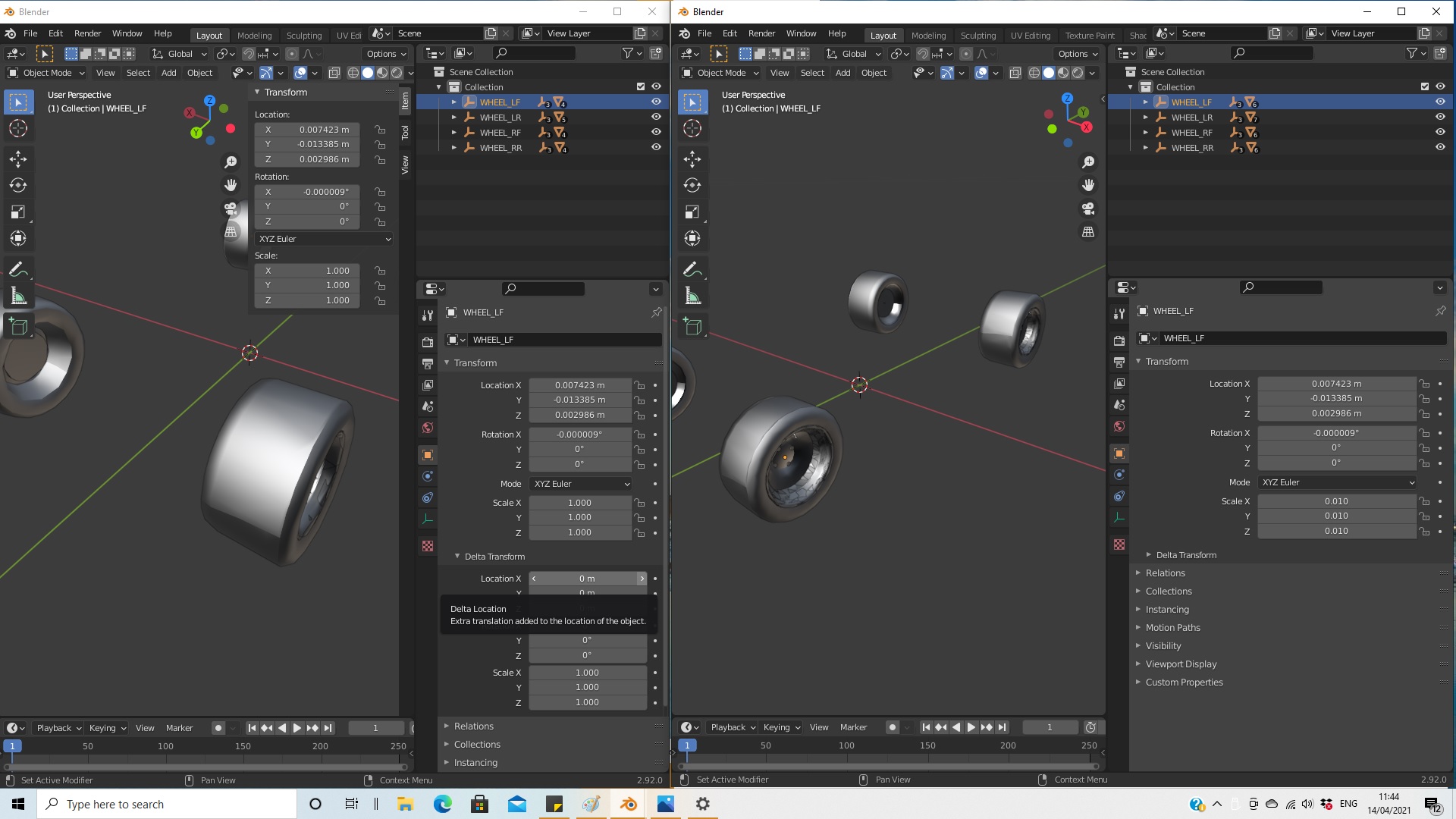Open Tool properties tab in right Properties editor

[1119, 313]
